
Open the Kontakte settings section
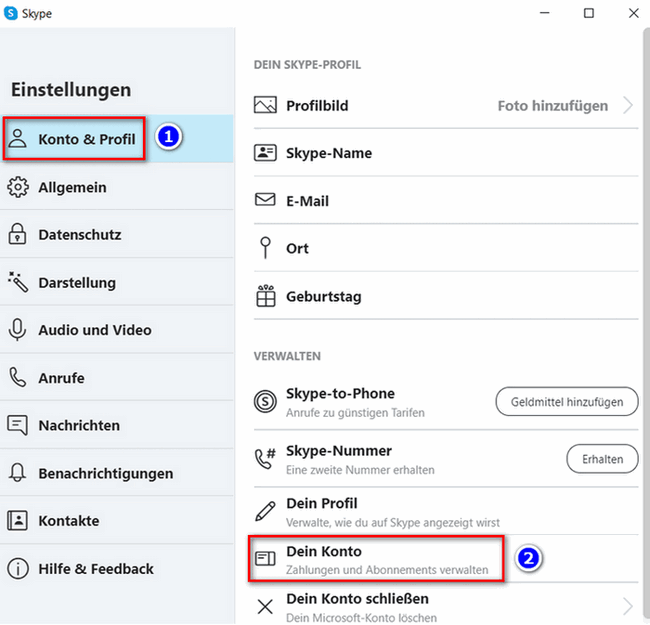pyautogui.click(x=116, y=521)
